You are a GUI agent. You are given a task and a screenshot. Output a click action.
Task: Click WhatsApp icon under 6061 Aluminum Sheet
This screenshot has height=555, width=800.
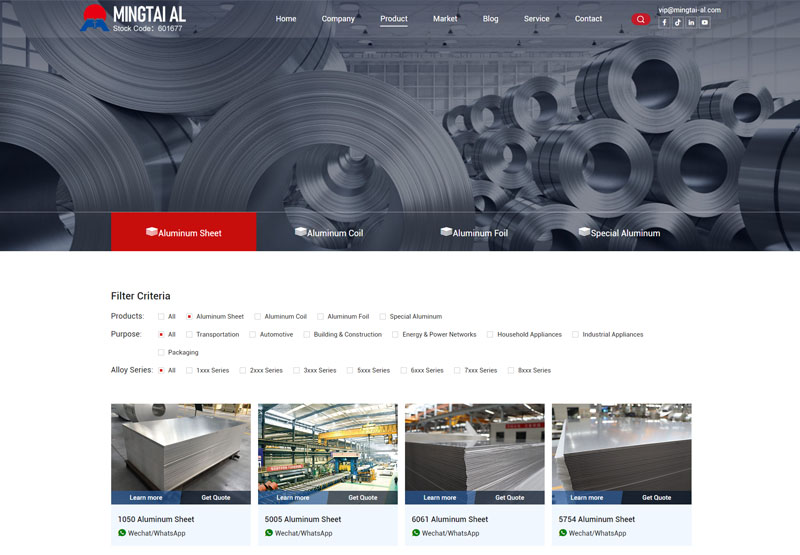click(416, 533)
